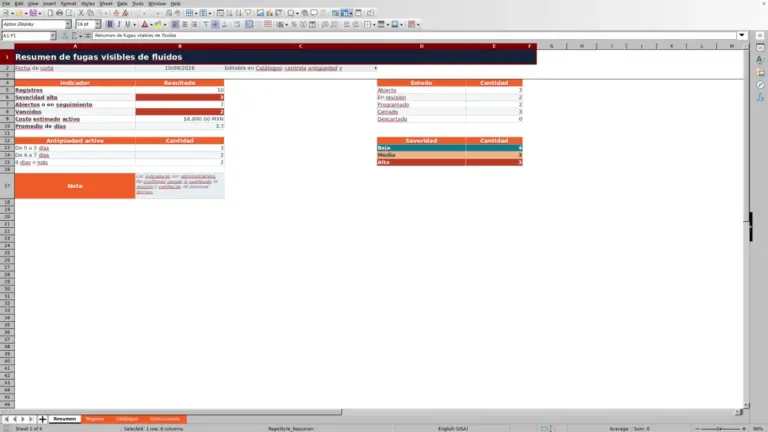The width and height of the screenshot is (768, 432).
Task: Open the font size dropdown
Action: point(97,24)
